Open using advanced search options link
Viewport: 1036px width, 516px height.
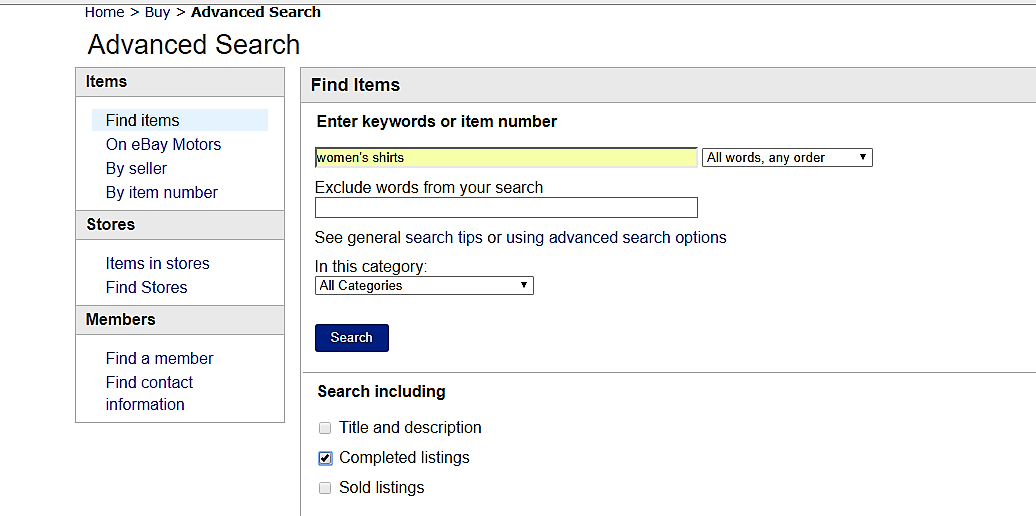pyautogui.click(x=616, y=238)
